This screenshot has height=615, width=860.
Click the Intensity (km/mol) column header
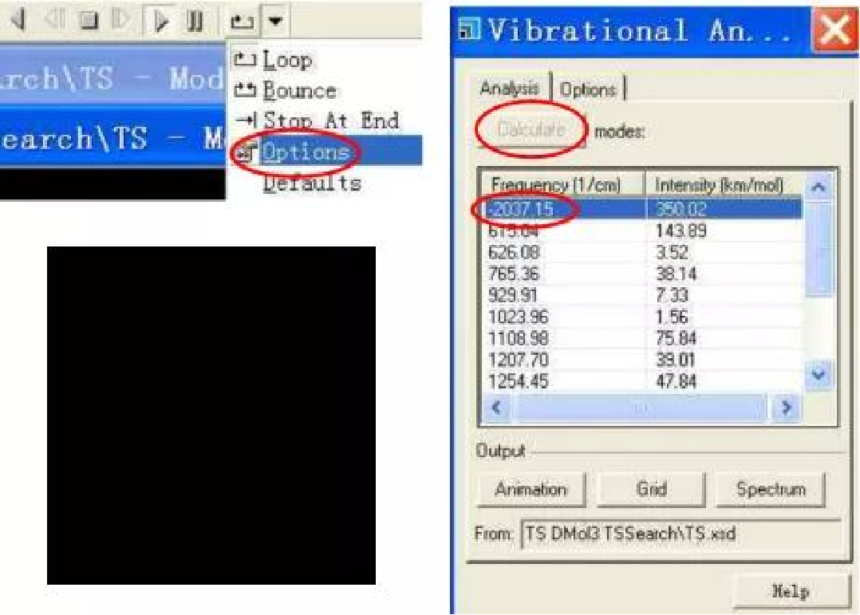[723, 185]
